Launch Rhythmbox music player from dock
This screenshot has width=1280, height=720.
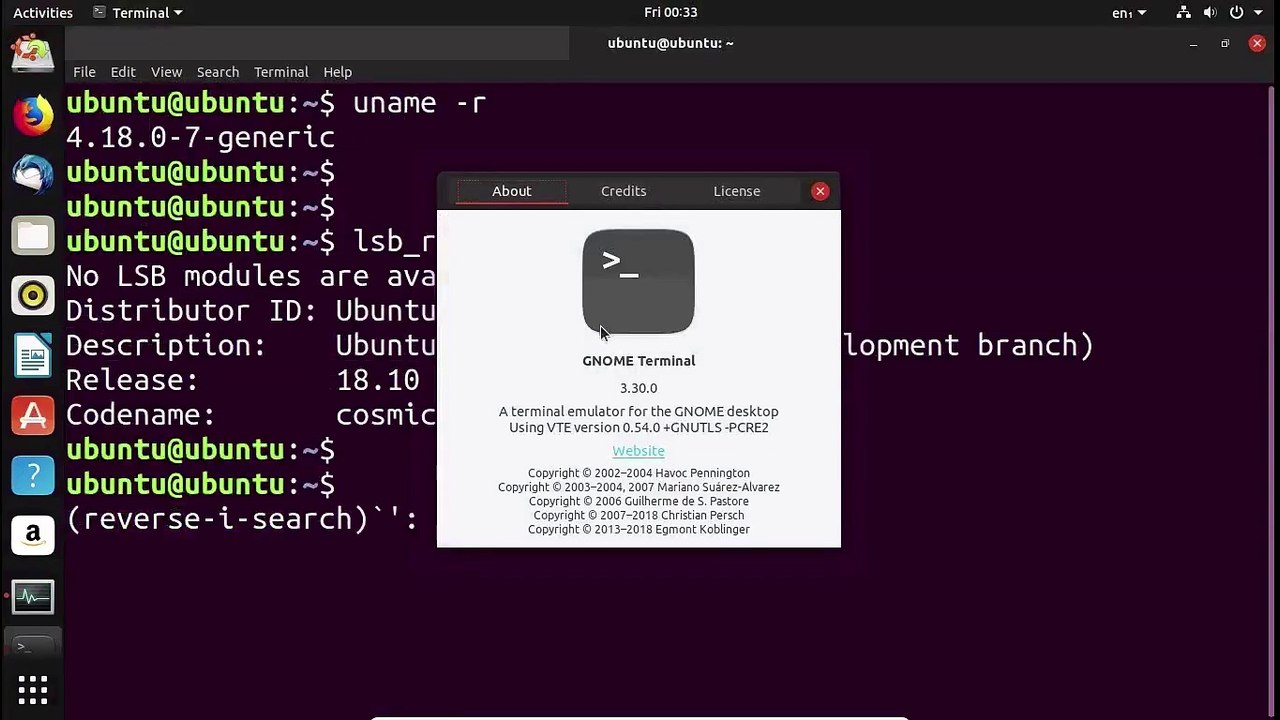point(32,296)
